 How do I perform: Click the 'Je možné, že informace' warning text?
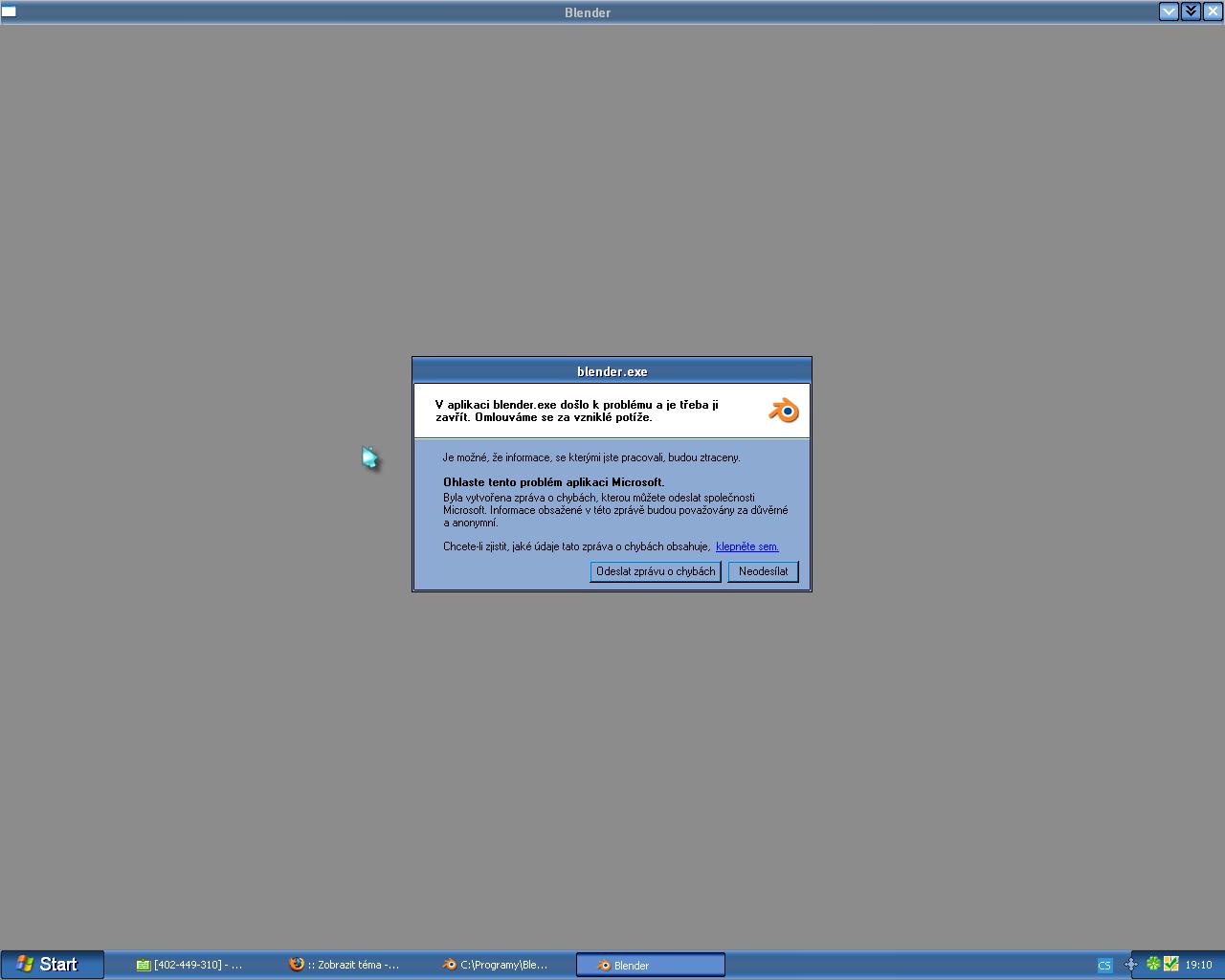591,457
